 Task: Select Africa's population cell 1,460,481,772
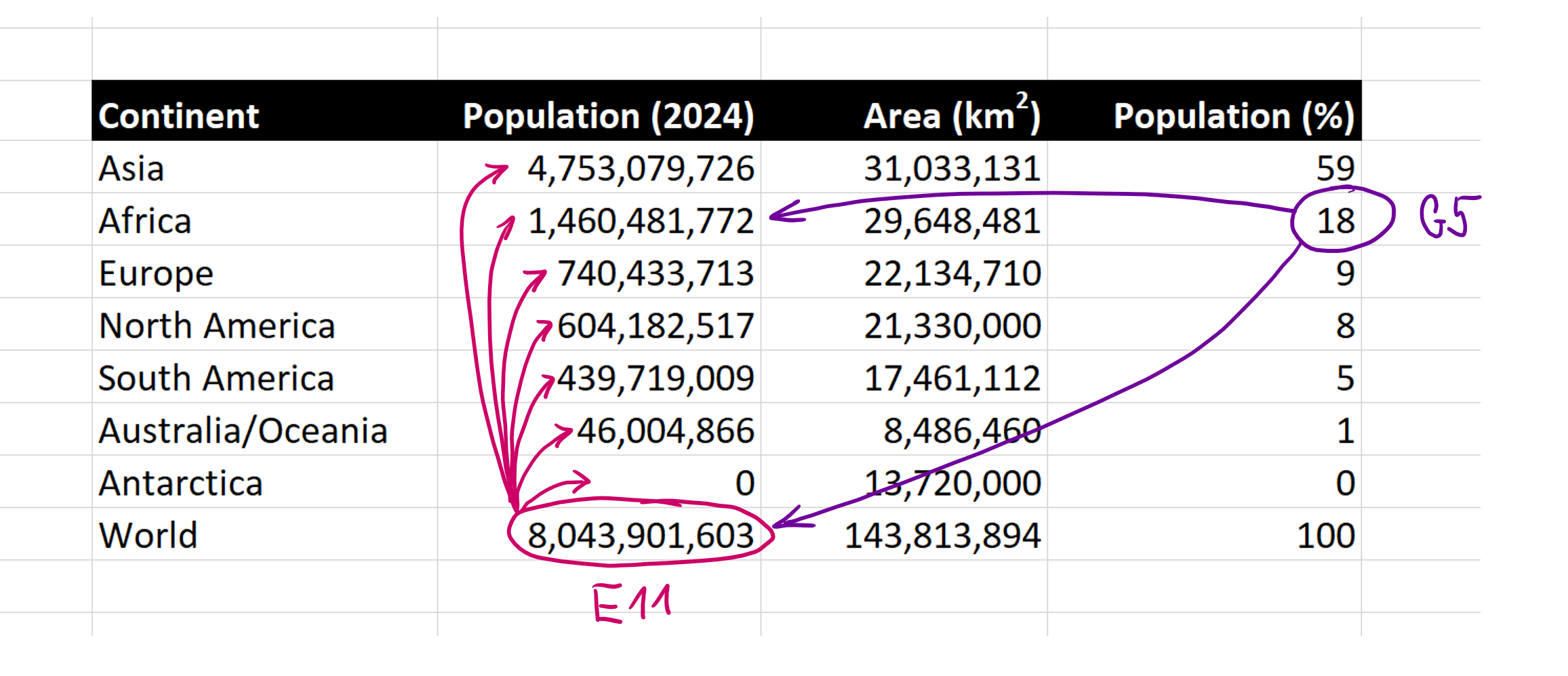(640, 221)
